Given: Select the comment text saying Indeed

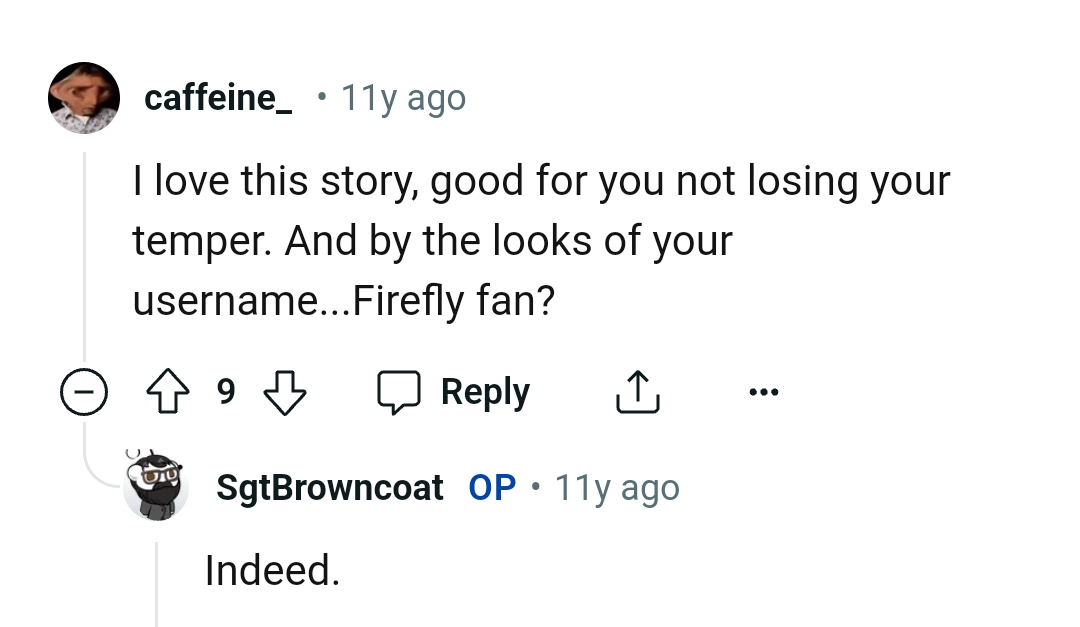Looking at the screenshot, I should [x=270, y=571].
